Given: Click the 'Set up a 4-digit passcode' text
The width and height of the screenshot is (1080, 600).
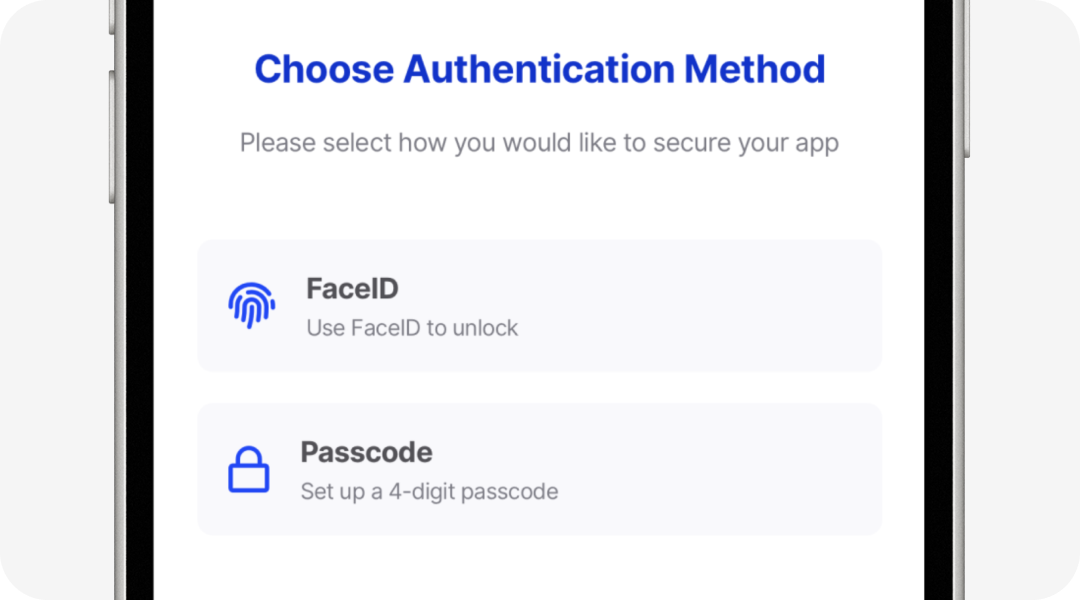Looking at the screenshot, I should (x=429, y=491).
